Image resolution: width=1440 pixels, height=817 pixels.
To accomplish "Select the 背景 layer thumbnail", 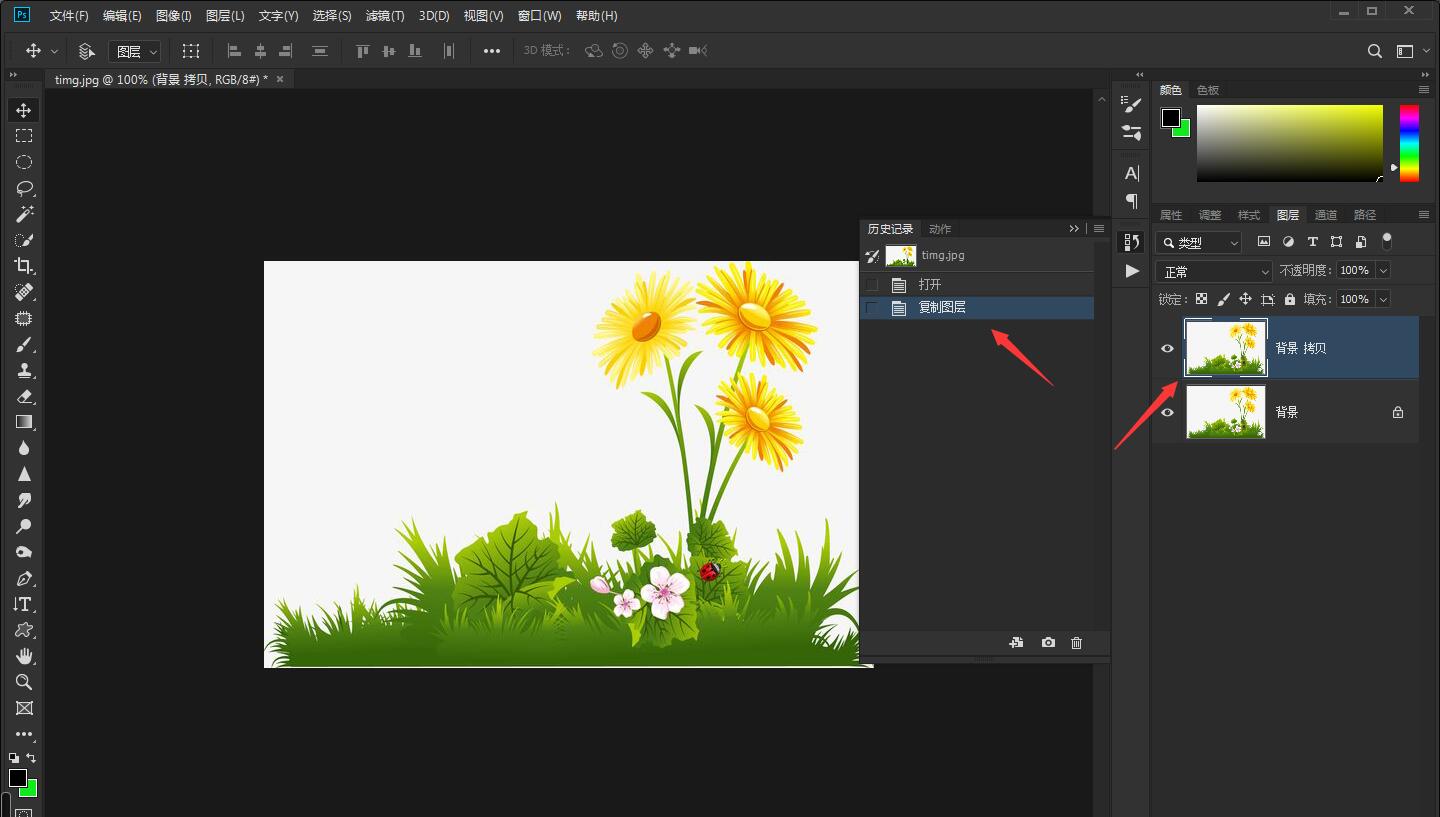I will 1225,412.
